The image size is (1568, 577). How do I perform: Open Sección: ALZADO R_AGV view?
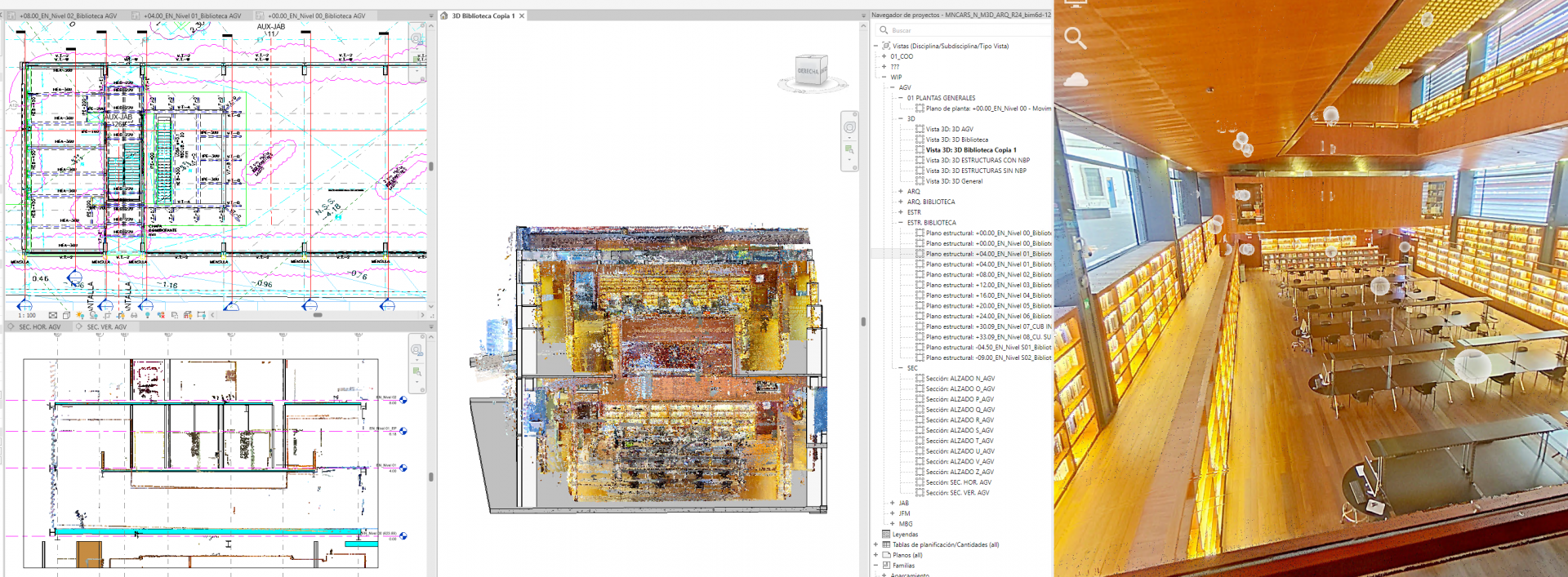tap(960, 420)
